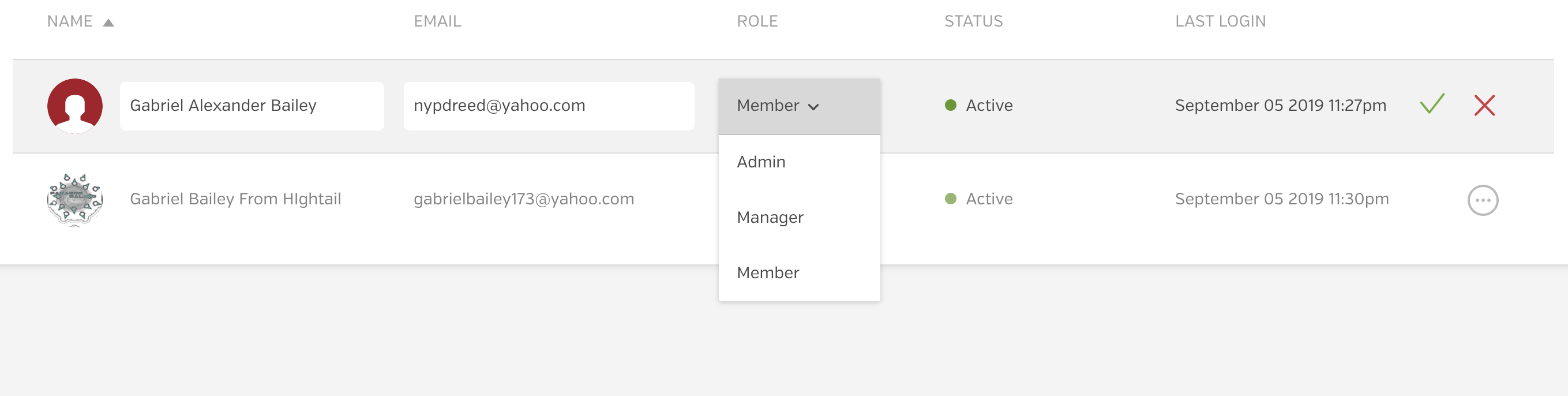
Task: Select the Manager role option
Action: click(x=770, y=218)
